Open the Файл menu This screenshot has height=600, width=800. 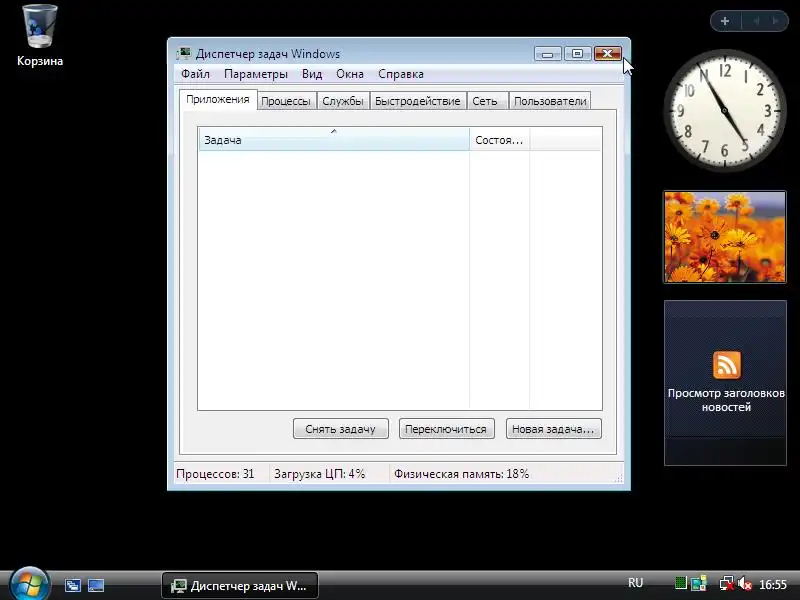pos(195,74)
